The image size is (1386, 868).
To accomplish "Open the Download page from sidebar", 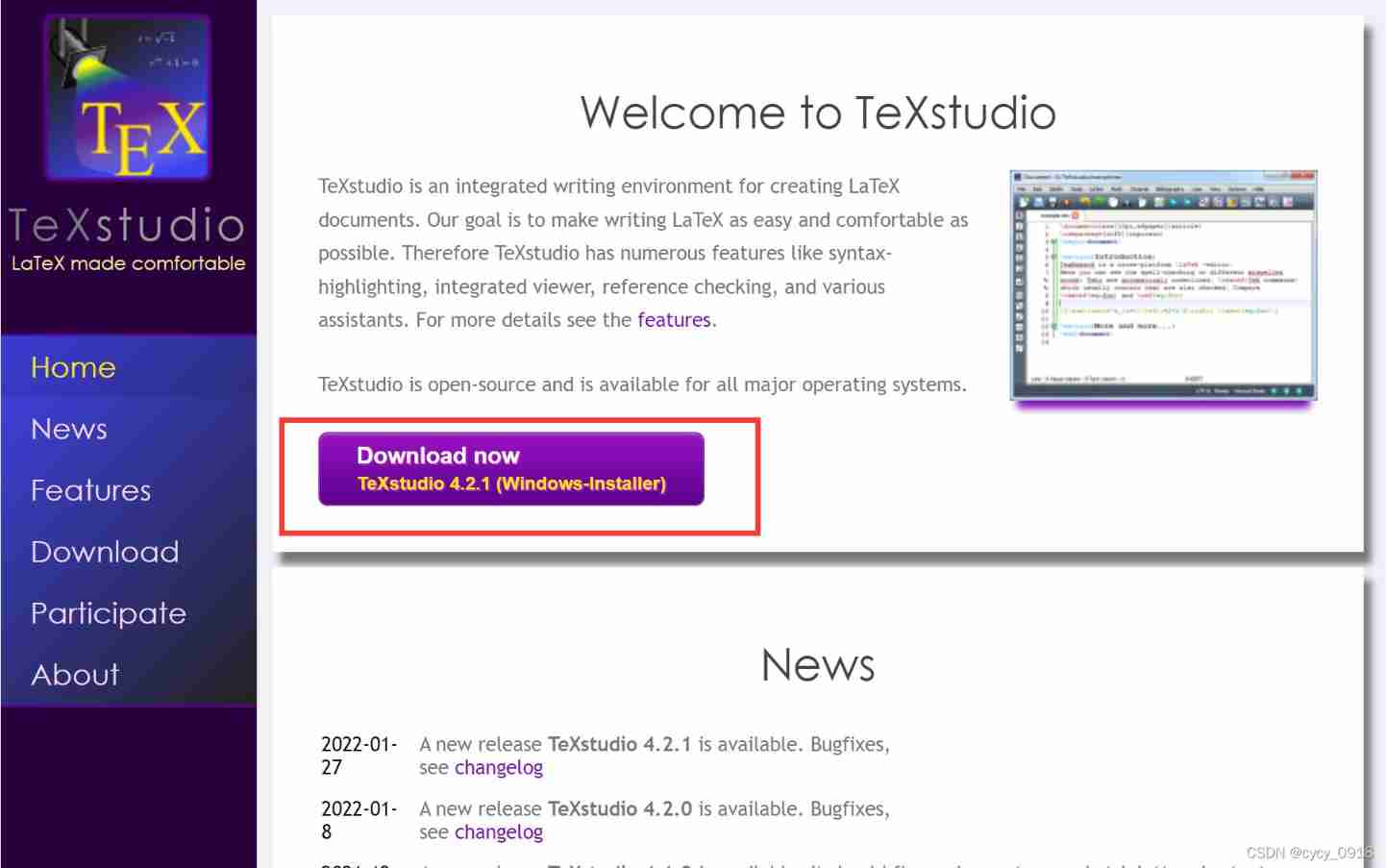I will [x=105, y=552].
